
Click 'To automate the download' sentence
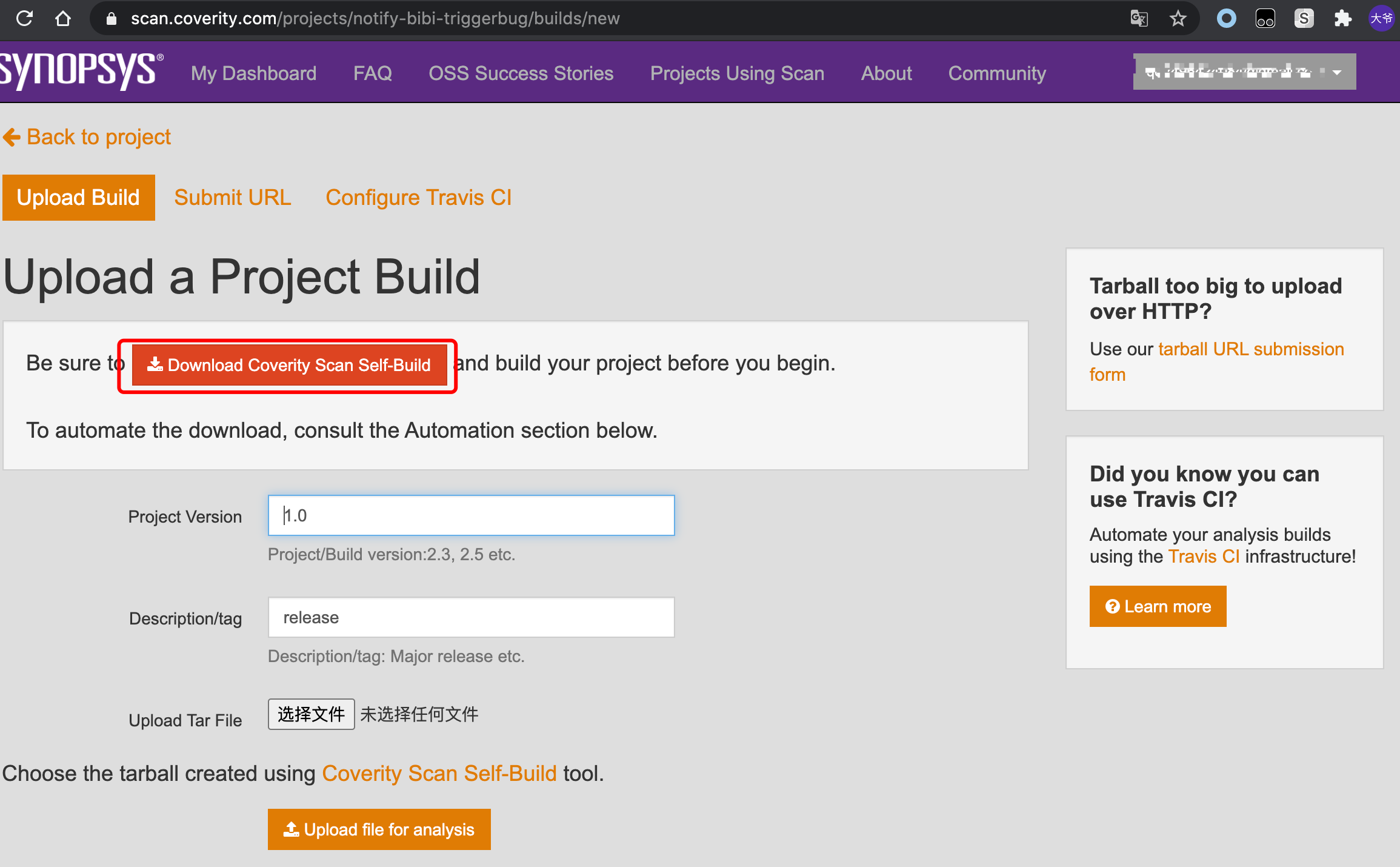tap(342, 430)
